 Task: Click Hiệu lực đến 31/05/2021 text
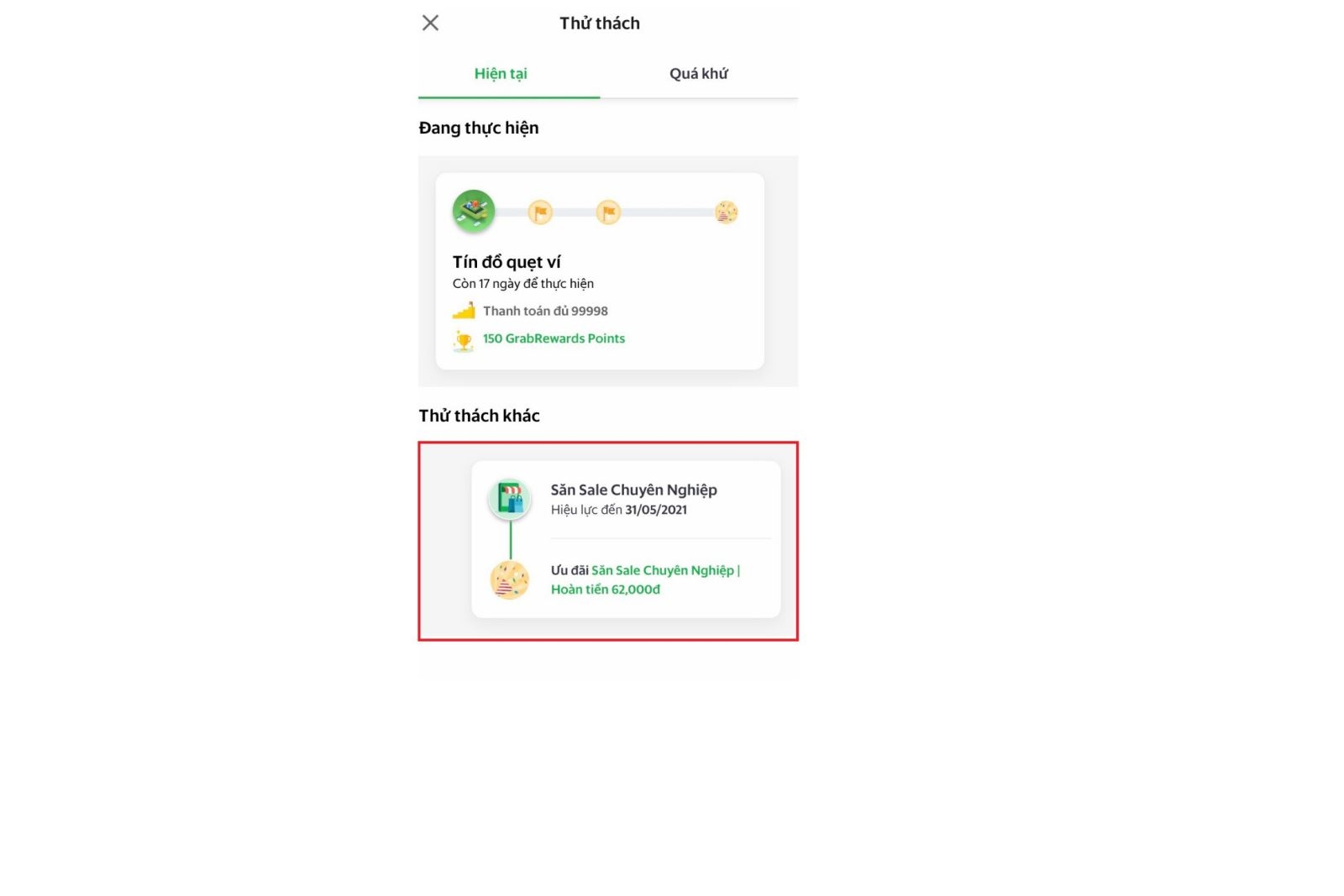pyautogui.click(x=619, y=510)
